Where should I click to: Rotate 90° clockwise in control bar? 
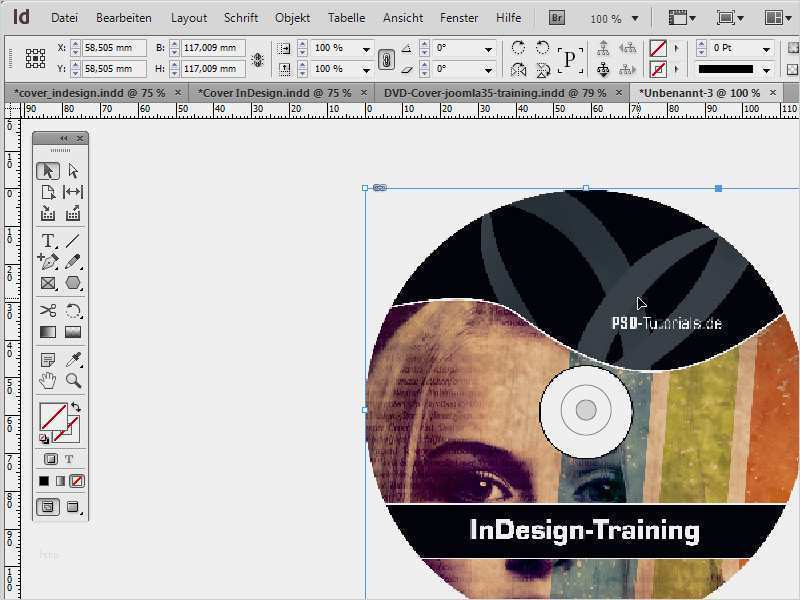click(x=518, y=48)
